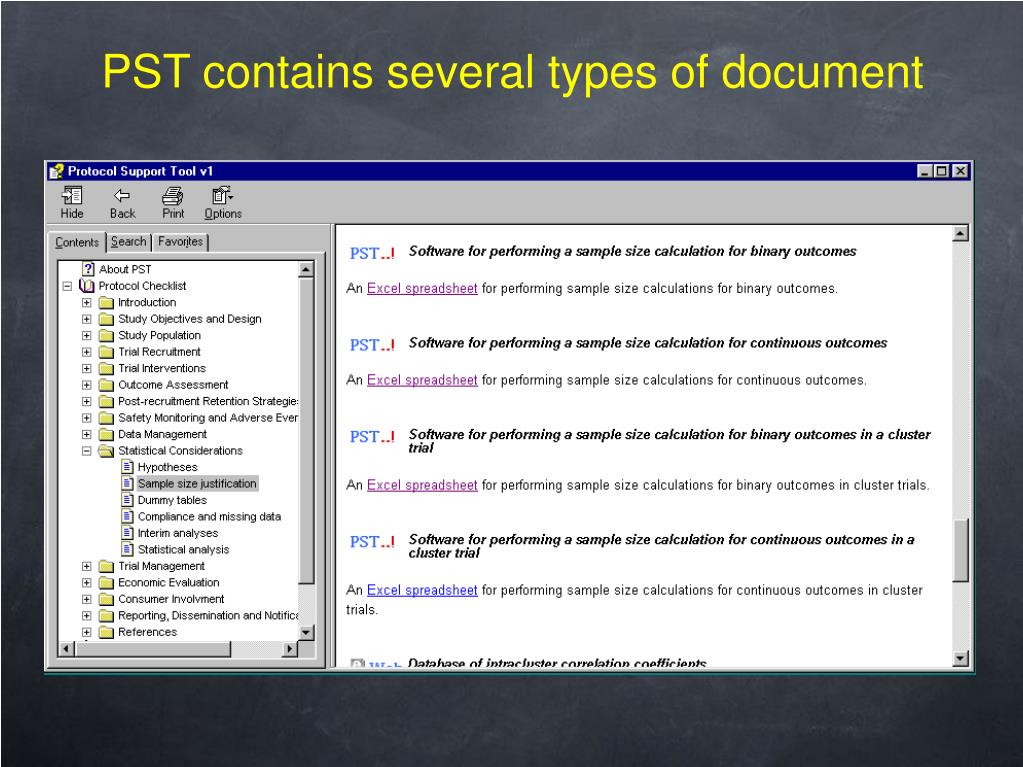
Task: Expand the Study Objectives and Design node
Action: click(x=86, y=319)
